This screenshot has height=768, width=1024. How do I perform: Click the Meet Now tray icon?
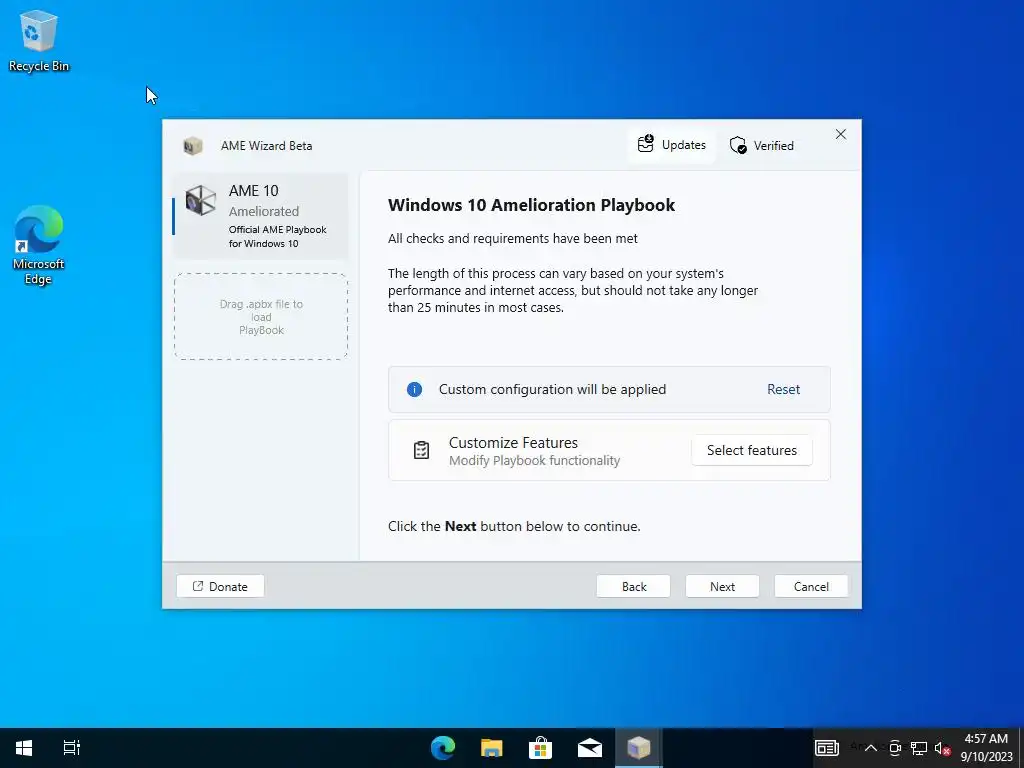[895, 748]
